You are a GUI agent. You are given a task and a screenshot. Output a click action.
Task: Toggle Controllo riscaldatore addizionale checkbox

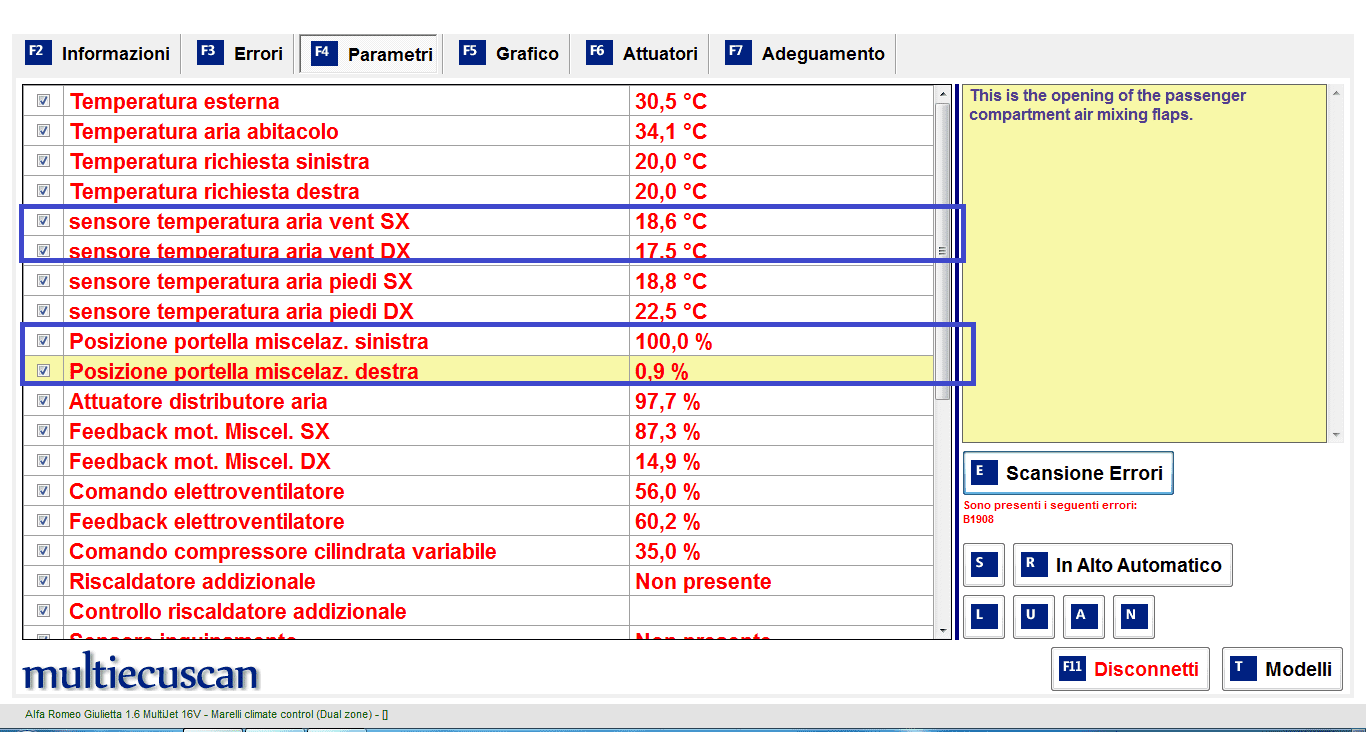coord(43,611)
